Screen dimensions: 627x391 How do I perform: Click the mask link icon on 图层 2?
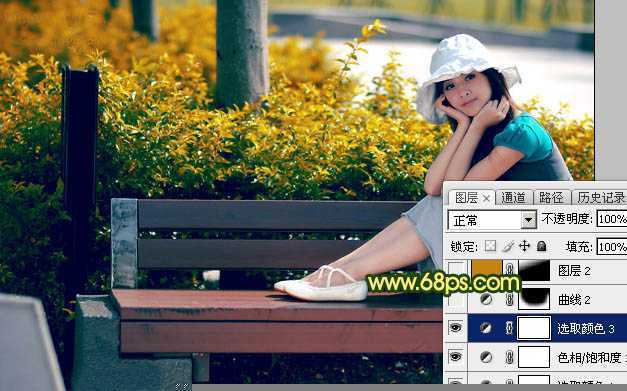click(509, 270)
